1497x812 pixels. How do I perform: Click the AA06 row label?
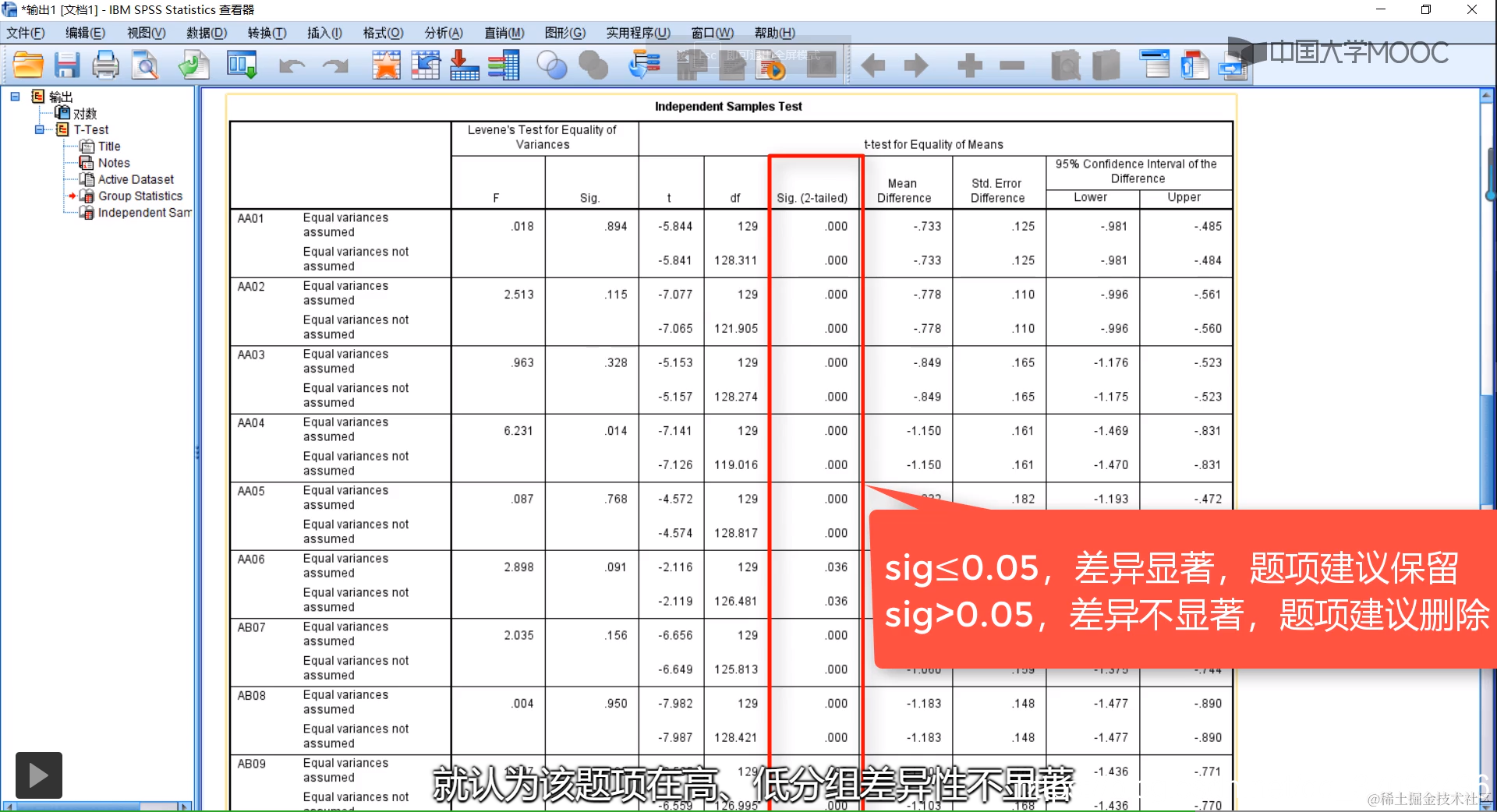pyautogui.click(x=251, y=560)
